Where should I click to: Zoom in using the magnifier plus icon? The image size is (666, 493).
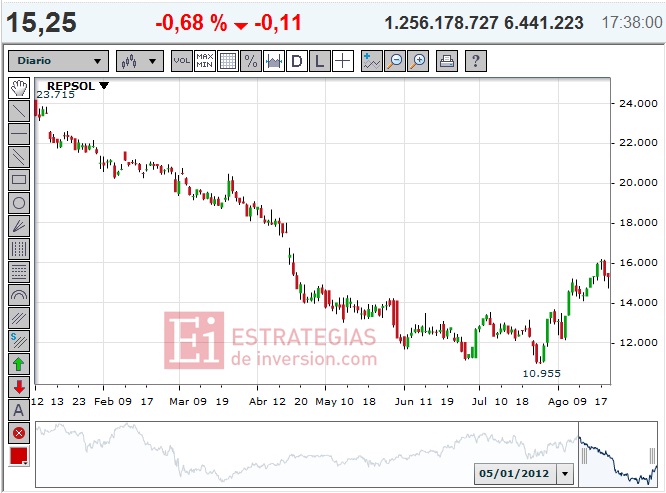[418, 61]
